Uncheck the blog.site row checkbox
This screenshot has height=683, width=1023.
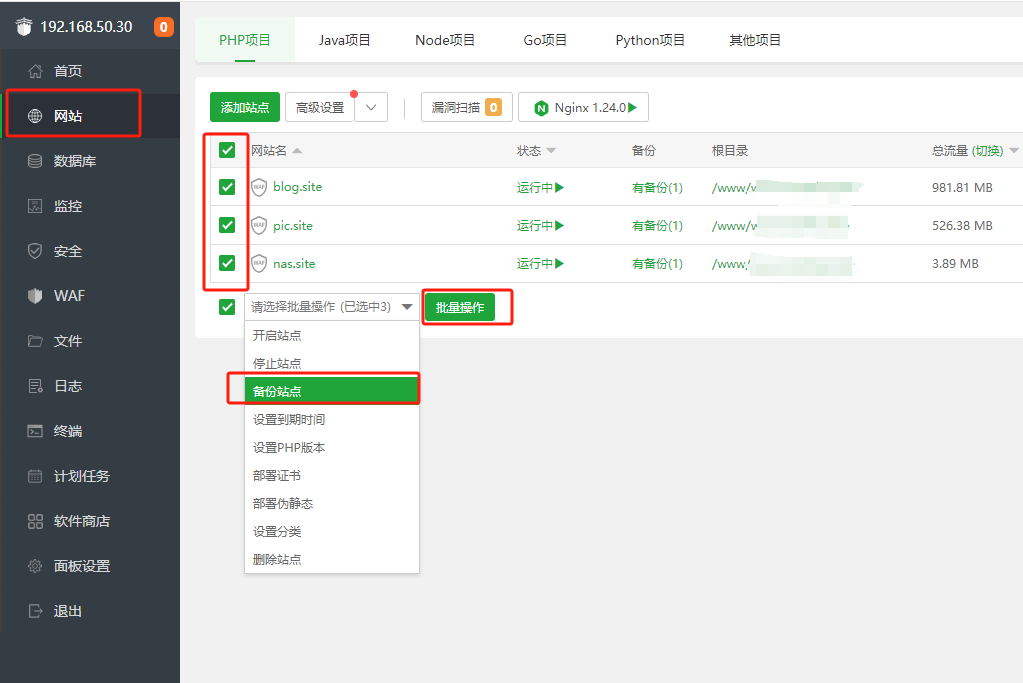(x=227, y=187)
